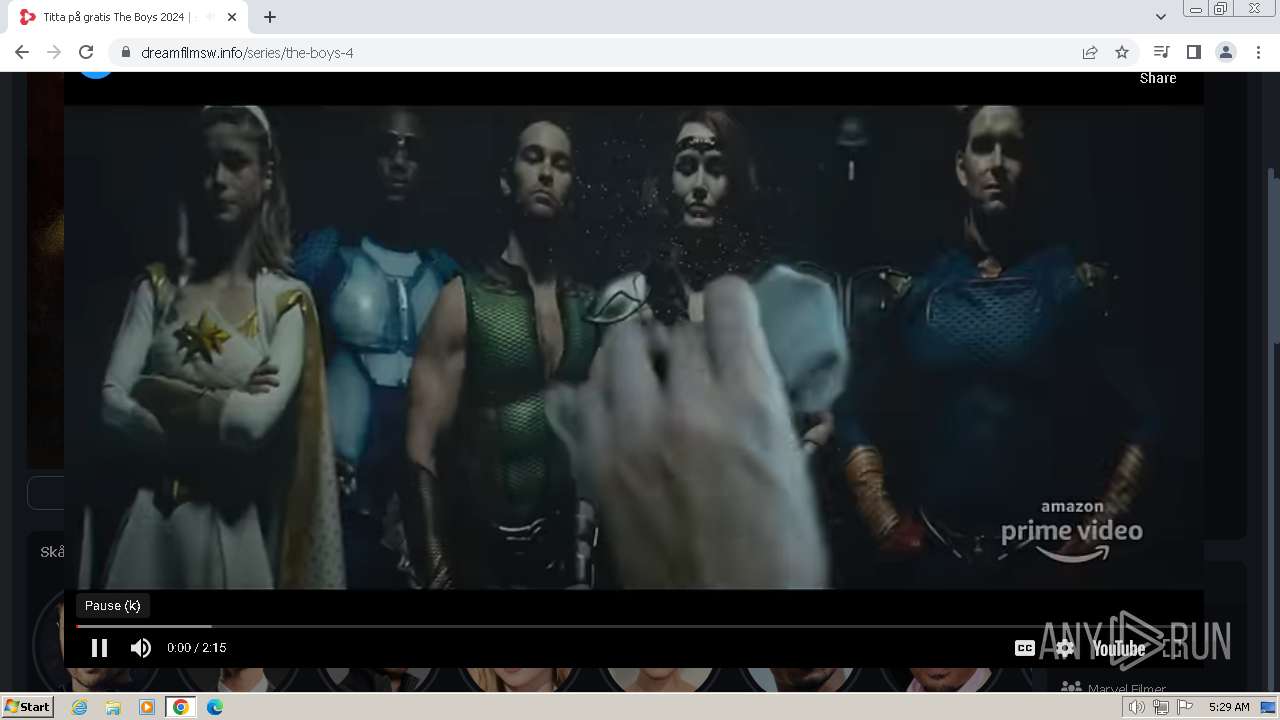Open the Chrome three-dot menu
This screenshot has height=720, width=1280.
point(1258,52)
